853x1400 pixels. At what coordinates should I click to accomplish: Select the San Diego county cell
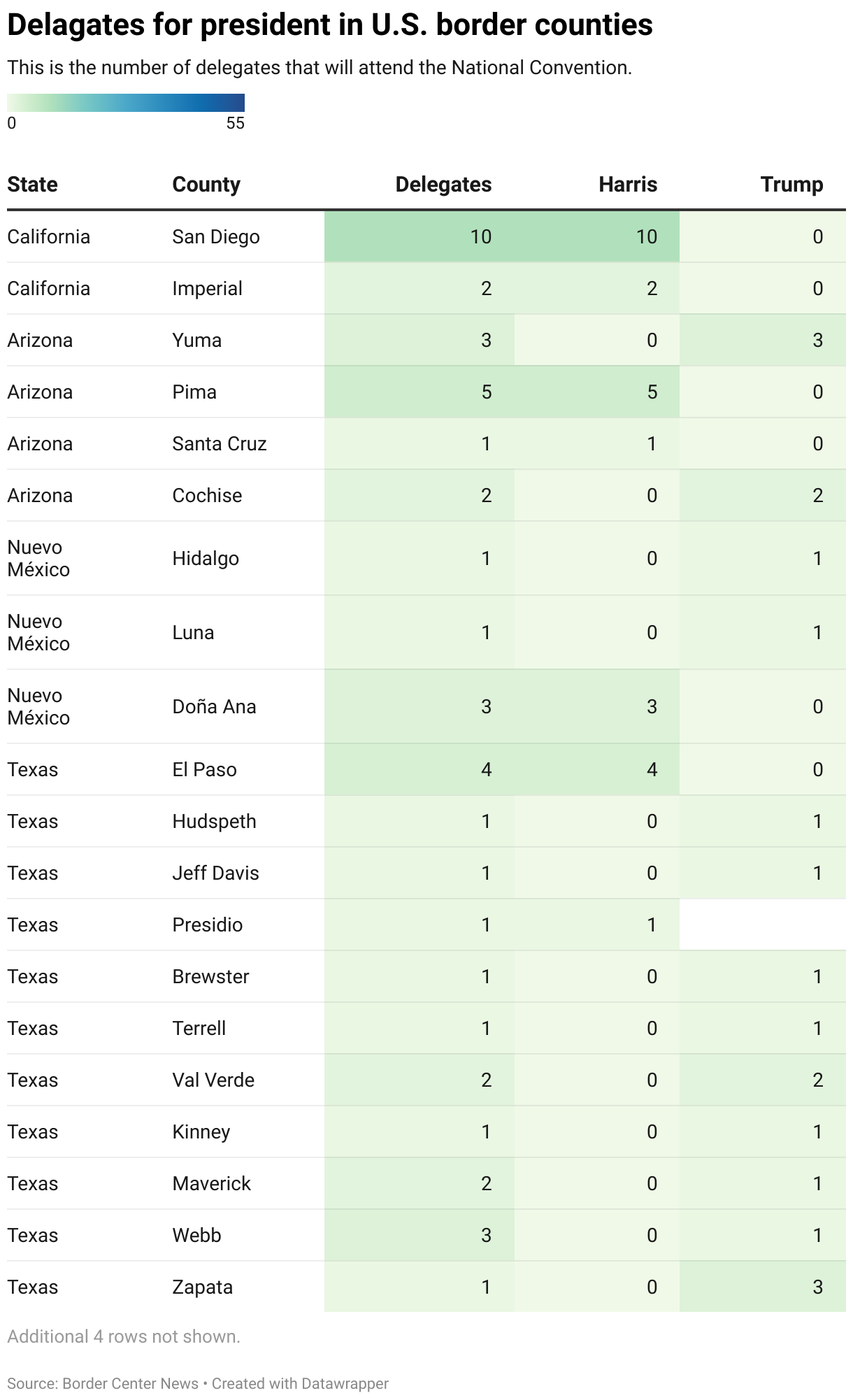pos(216,236)
